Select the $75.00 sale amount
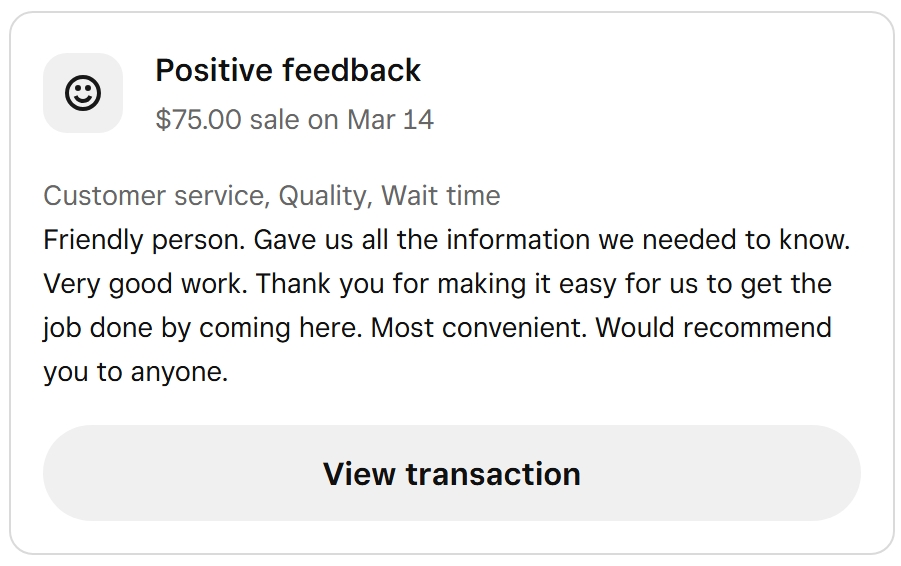Viewport: 901px width, 566px height. click(198, 120)
